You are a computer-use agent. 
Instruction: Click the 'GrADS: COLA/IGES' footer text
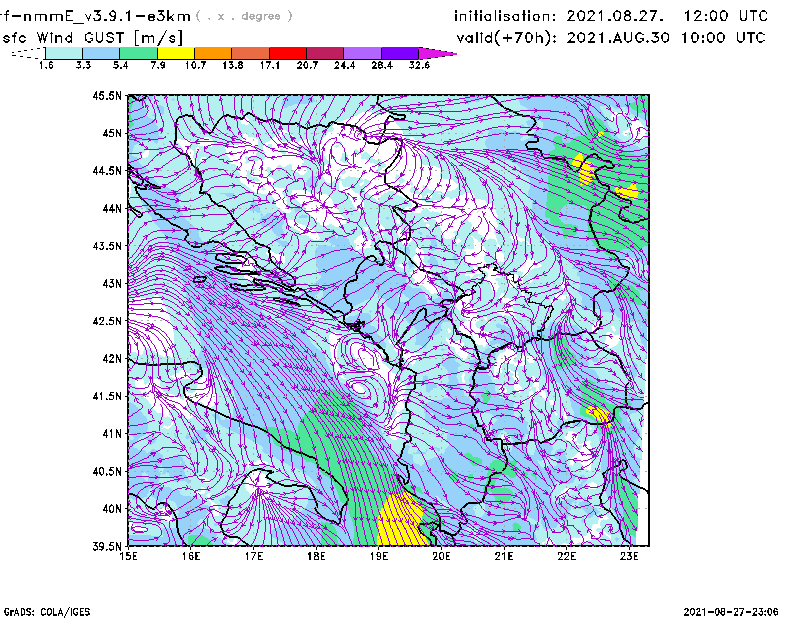coord(47,612)
